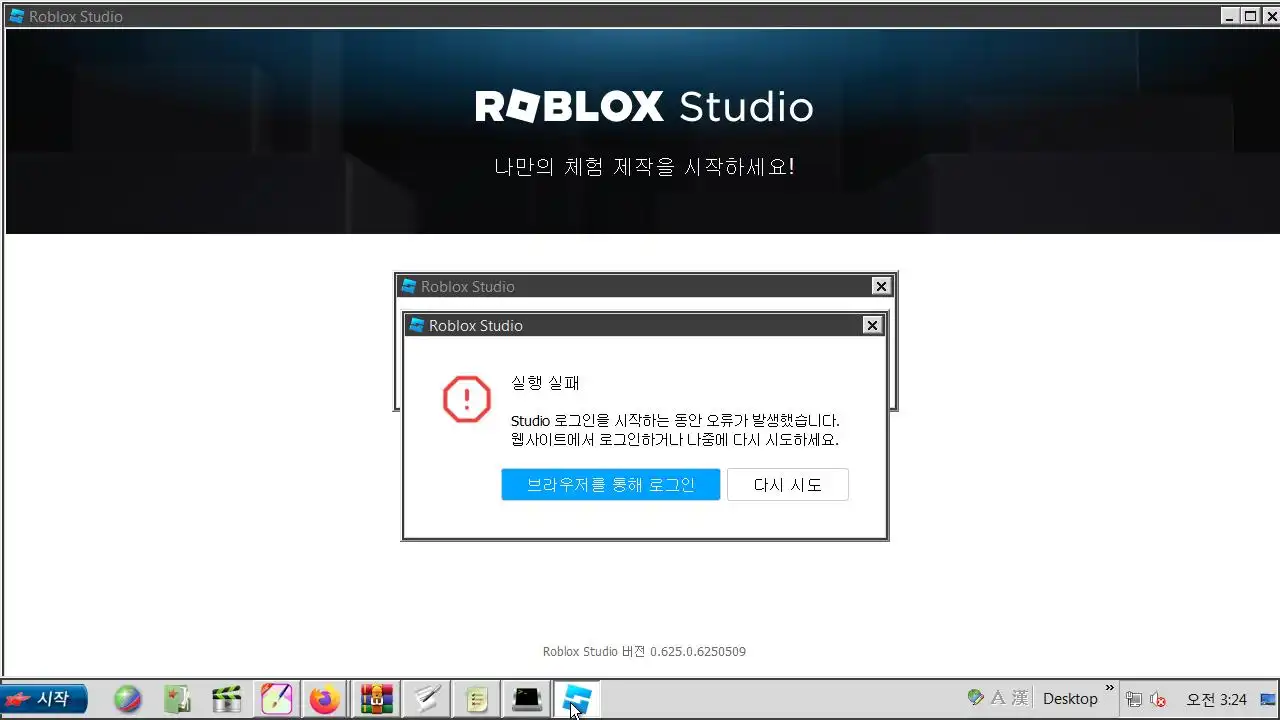This screenshot has height=720, width=1280.
Task: Close the 실행 실패 error dialog
Action: [x=872, y=326]
